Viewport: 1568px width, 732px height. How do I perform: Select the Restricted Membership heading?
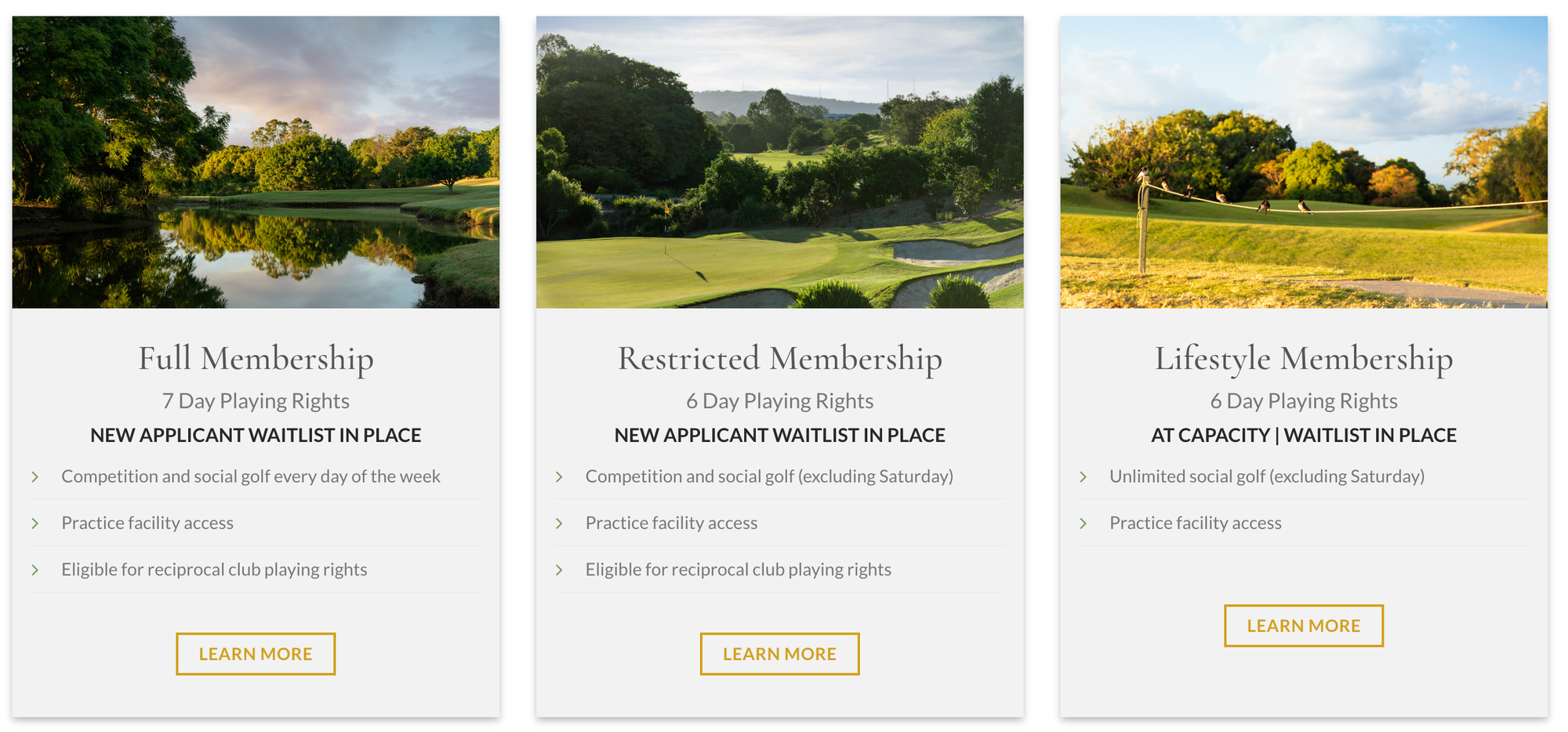point(780,358)
